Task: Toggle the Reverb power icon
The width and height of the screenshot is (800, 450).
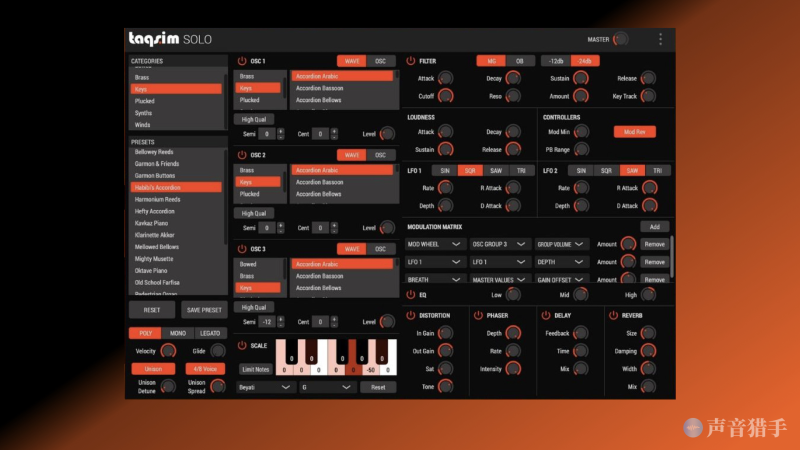Action: point(611,315)
